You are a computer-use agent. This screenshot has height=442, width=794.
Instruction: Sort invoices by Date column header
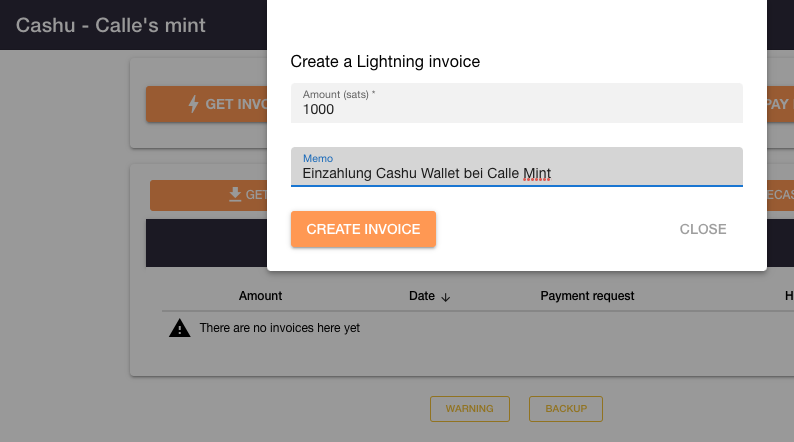point(422,296)
